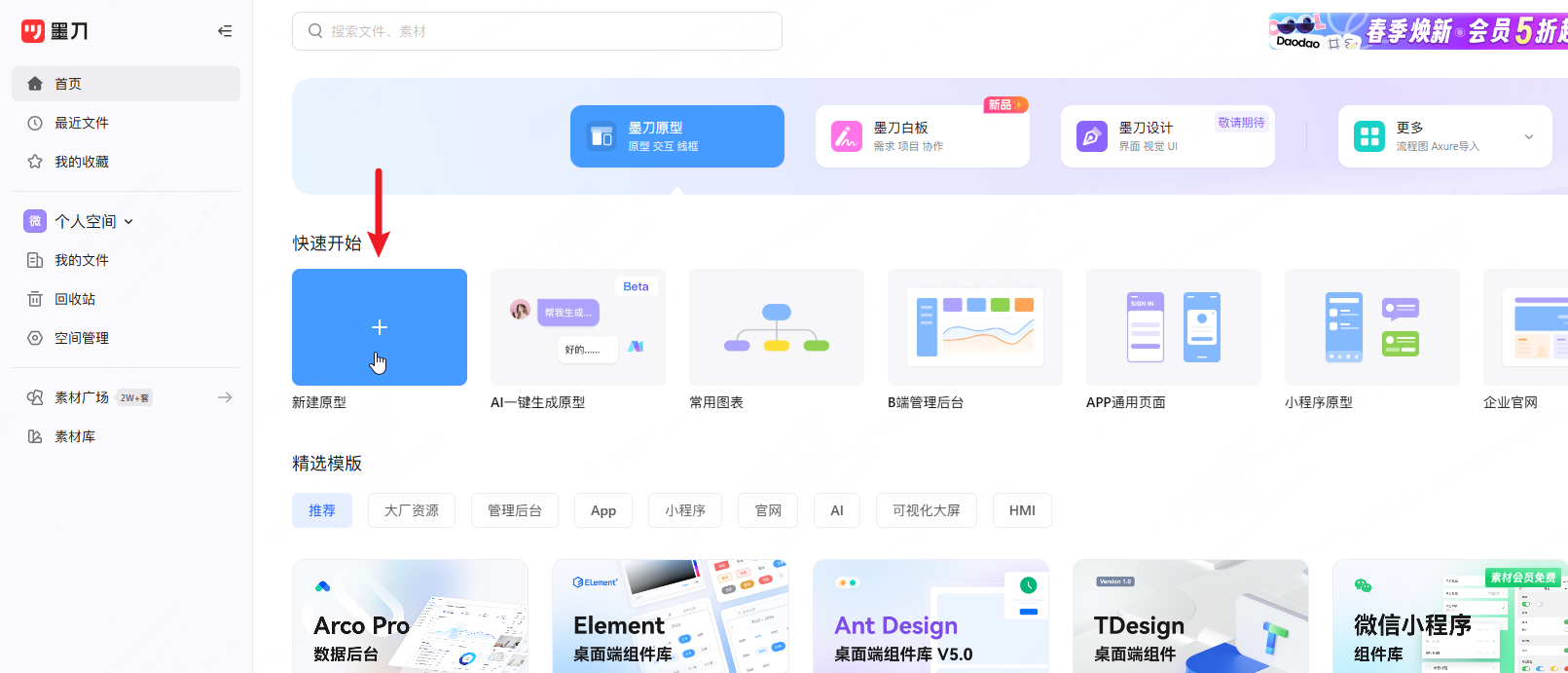Open the Arco Pro 数据后台 template
Image resolution: width=1568 pixels, height=673 pixels.
410,616
